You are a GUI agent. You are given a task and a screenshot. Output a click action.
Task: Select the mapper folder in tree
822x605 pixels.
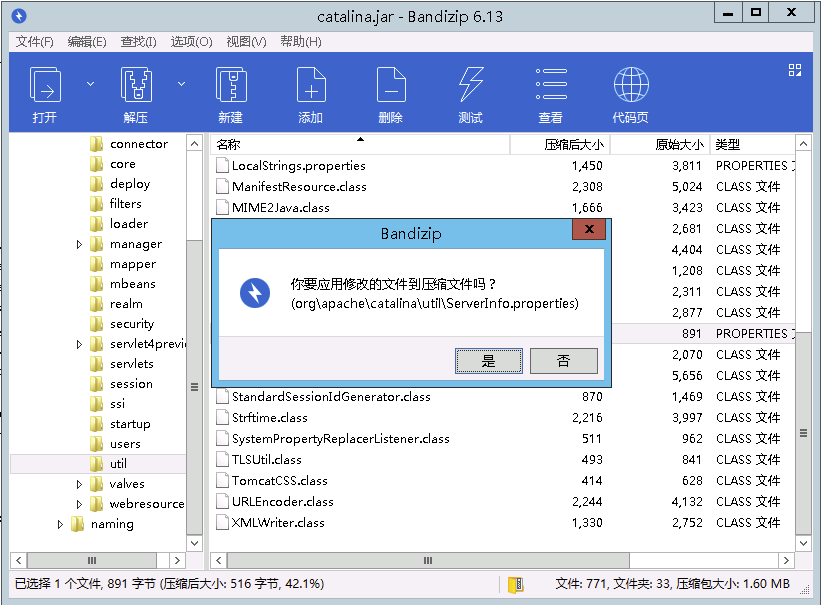[123, 264]
